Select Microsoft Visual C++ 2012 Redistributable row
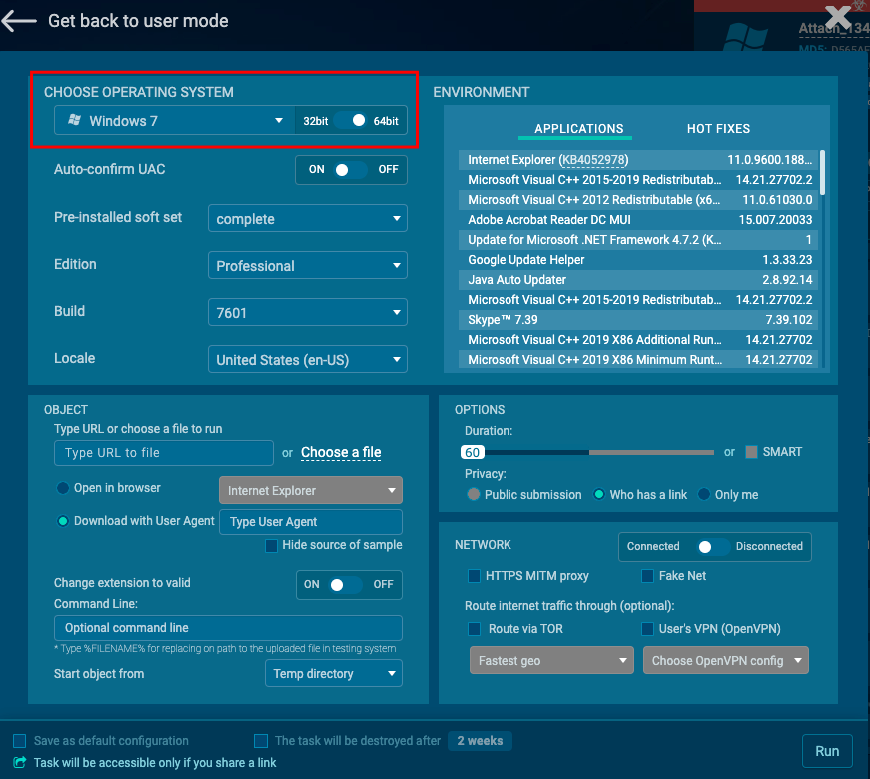 (638, 200)
